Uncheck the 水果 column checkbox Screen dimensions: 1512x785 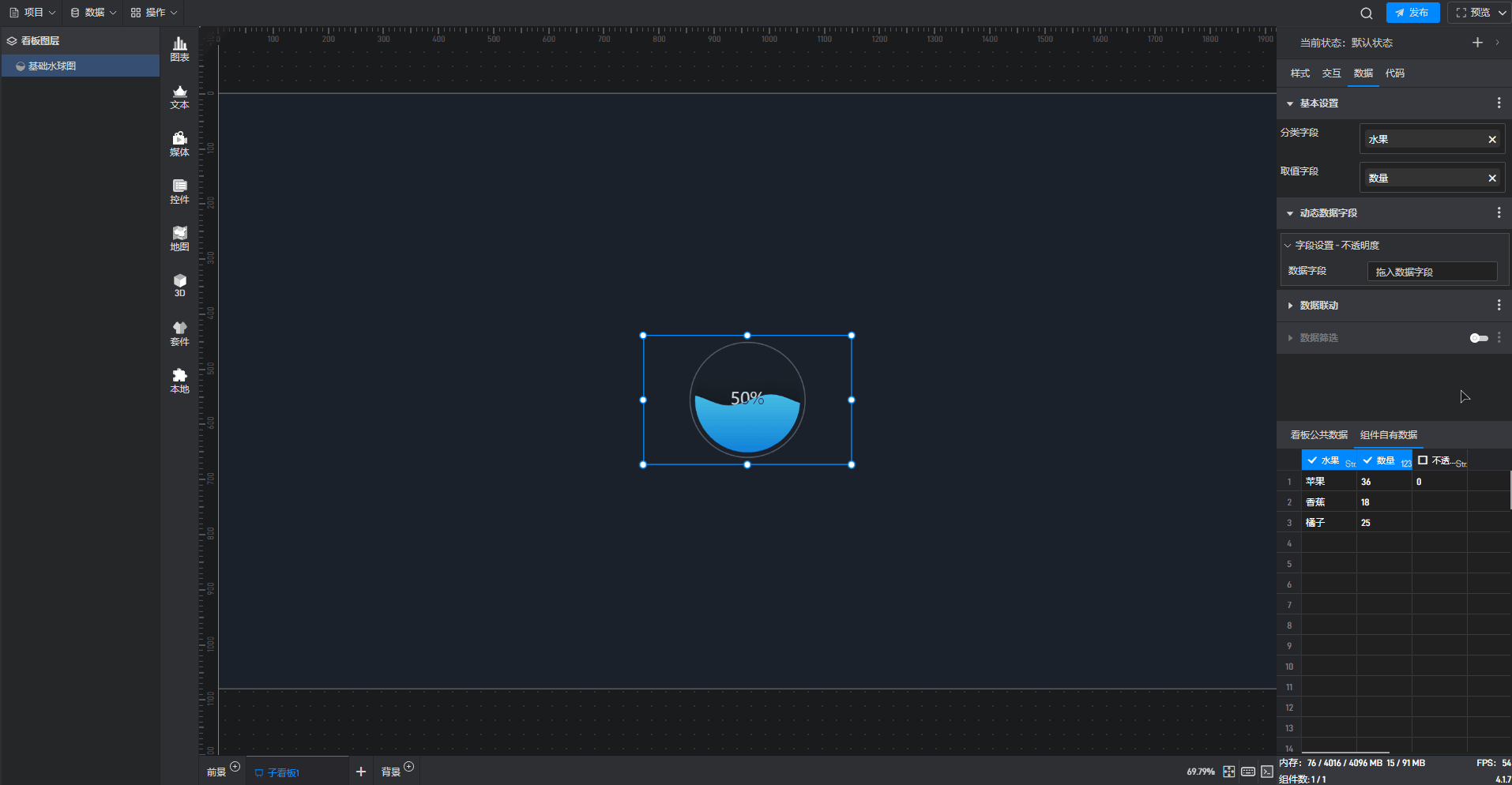point(1312,460)
